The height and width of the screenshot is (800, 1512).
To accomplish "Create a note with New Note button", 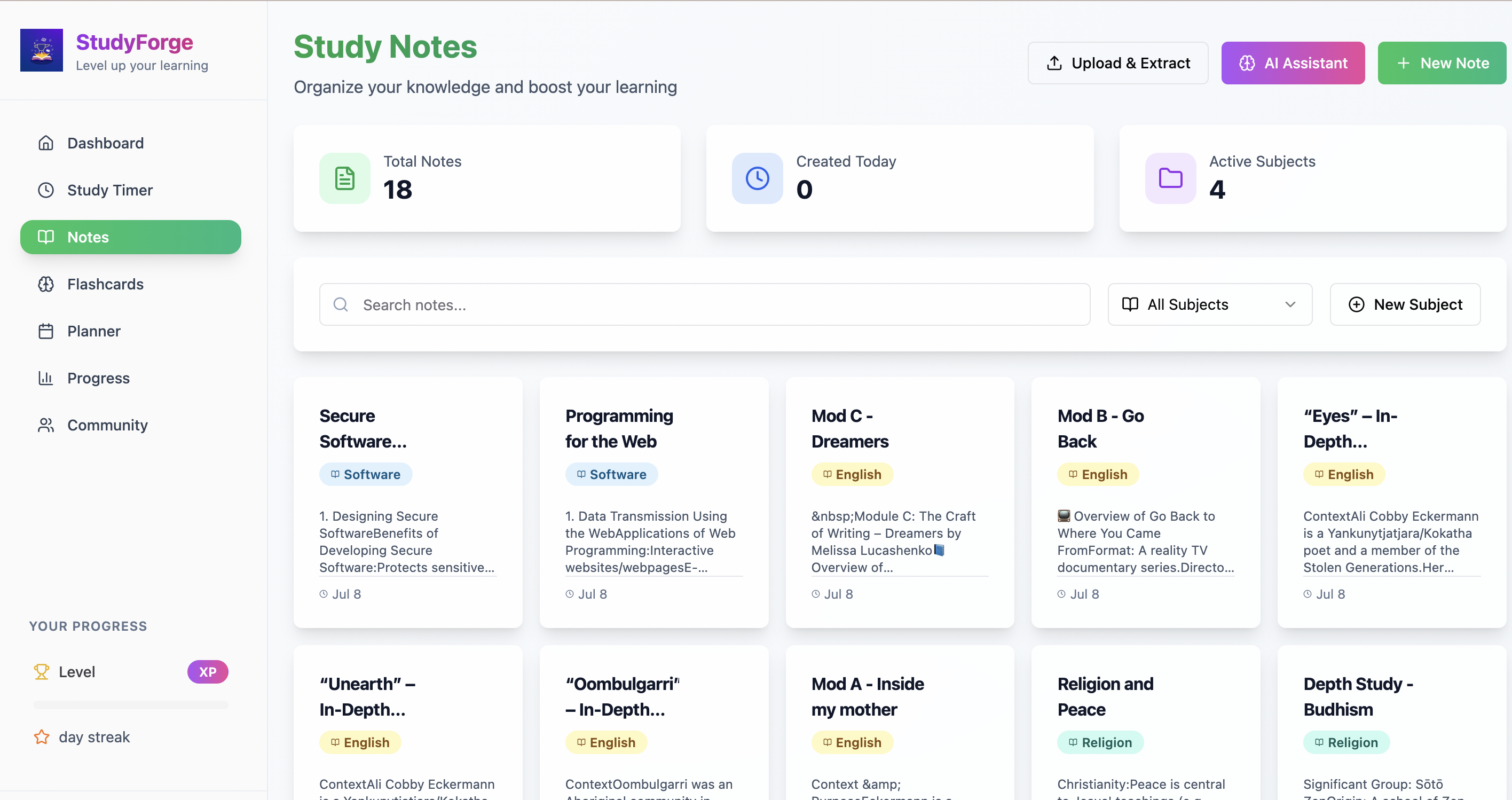I will [1442, 64].
